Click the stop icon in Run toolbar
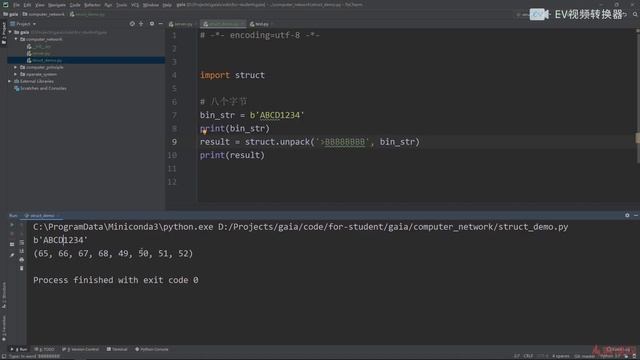The width and height of the screenshot is (640, 360). pyautogui.click(x=12, y=234)
